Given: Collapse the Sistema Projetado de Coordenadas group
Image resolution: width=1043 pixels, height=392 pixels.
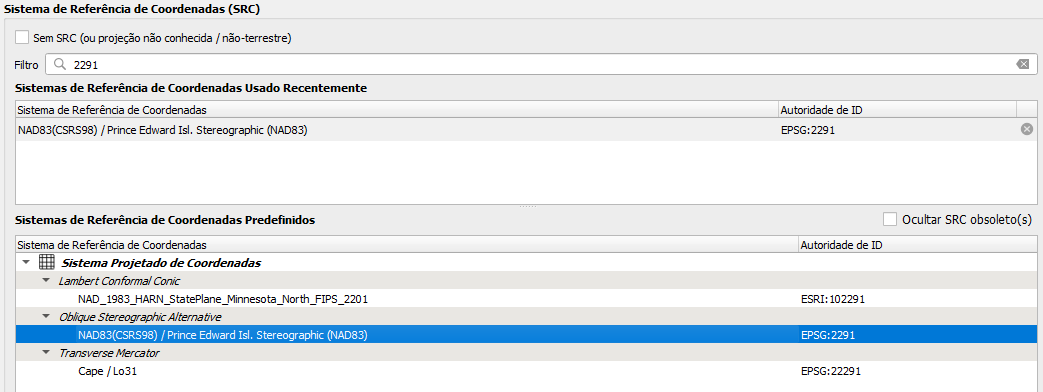Looking at the screenshot, I should (x=26, y=262).
